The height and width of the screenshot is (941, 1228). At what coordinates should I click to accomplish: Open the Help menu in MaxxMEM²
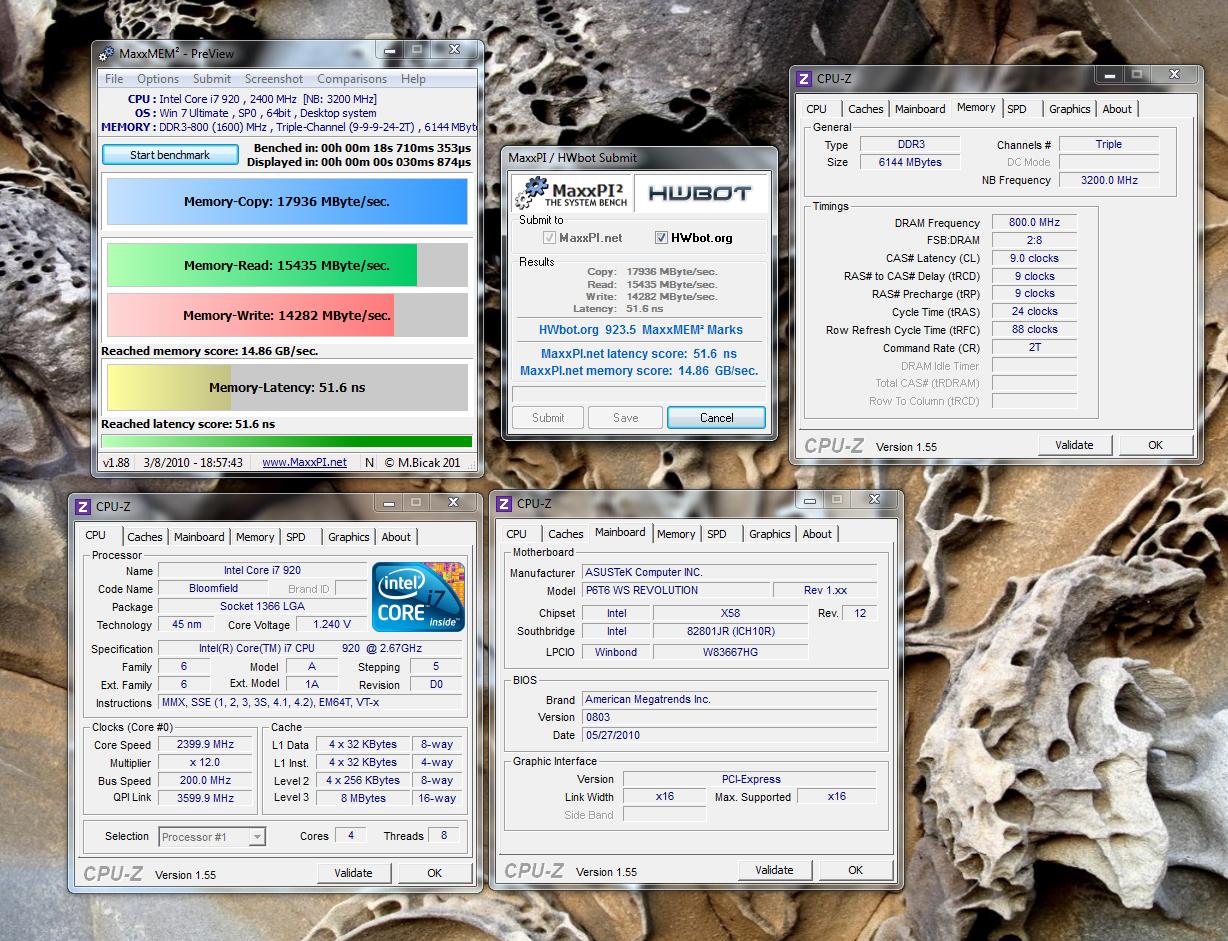coord(413,79)
